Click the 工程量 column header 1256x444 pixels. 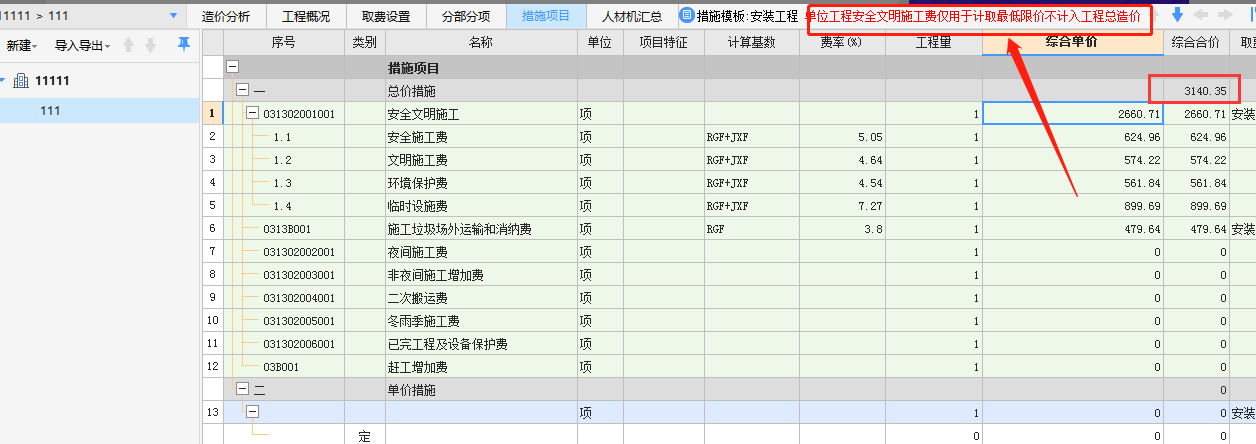[933, 42]
